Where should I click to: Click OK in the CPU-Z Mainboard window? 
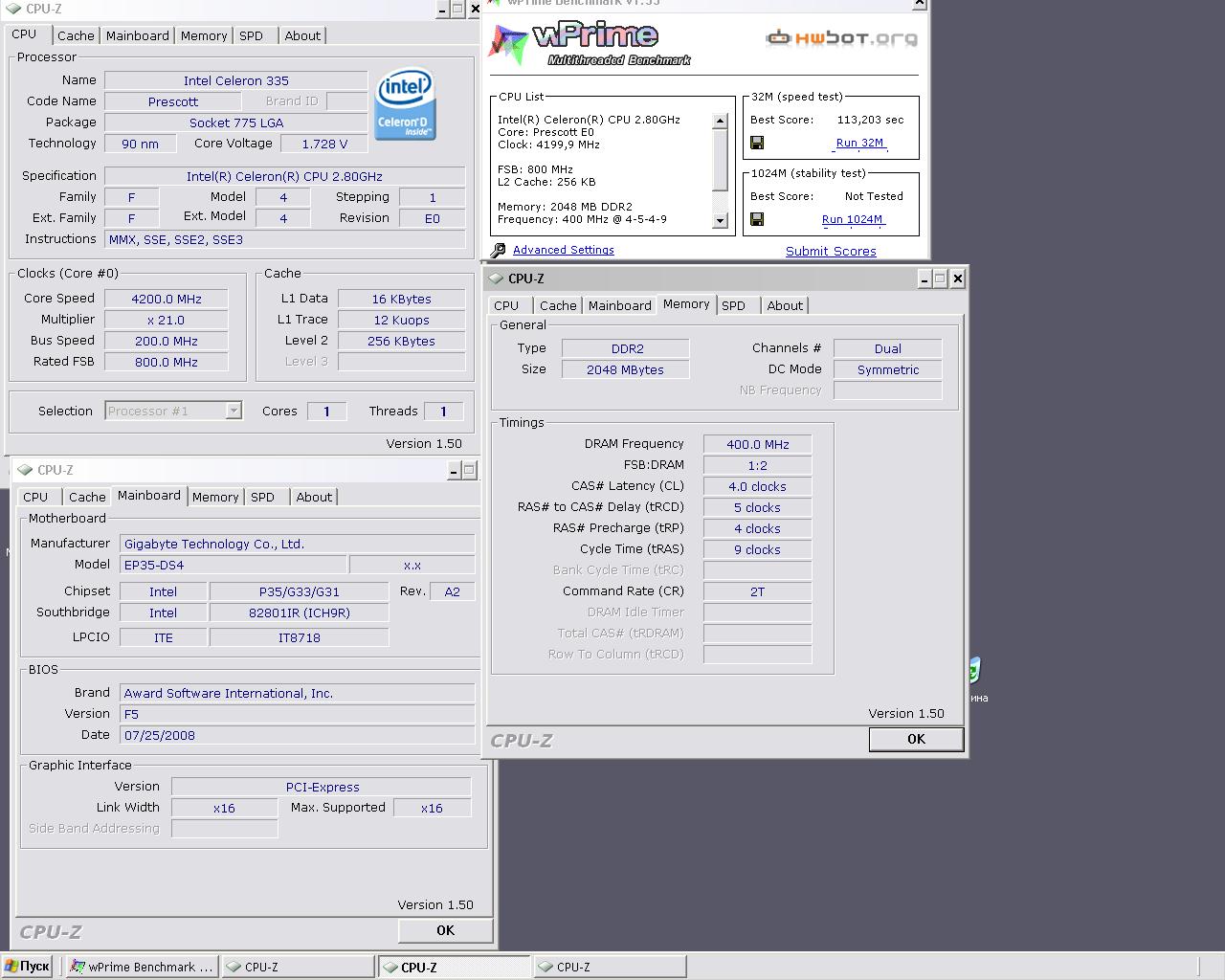pos(445,930)
